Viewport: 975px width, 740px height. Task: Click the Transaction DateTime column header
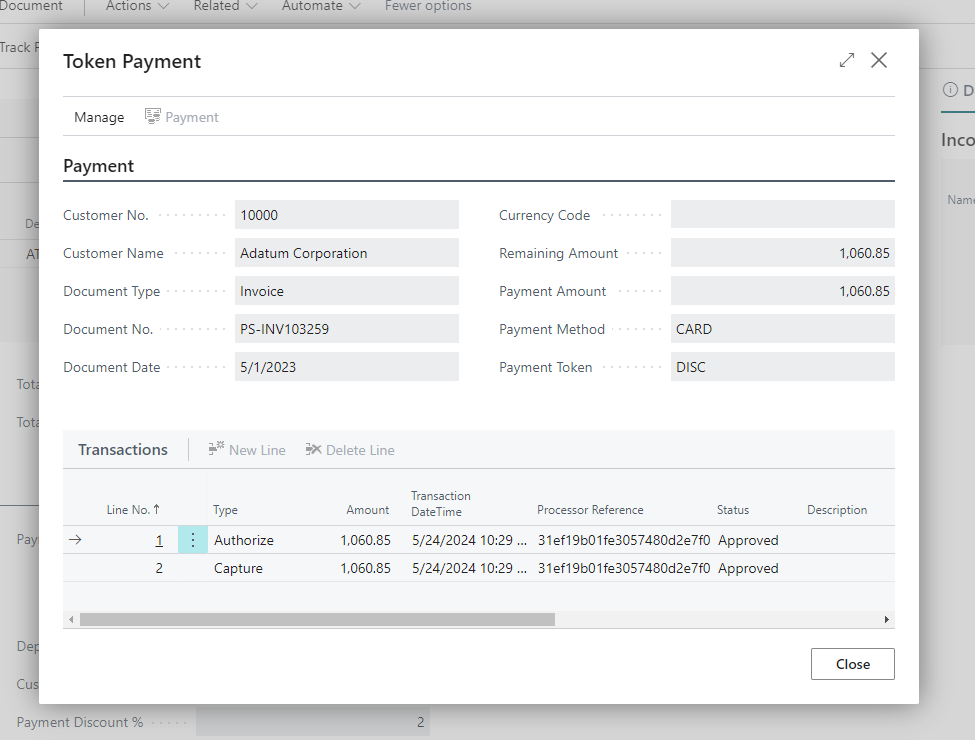440,504
